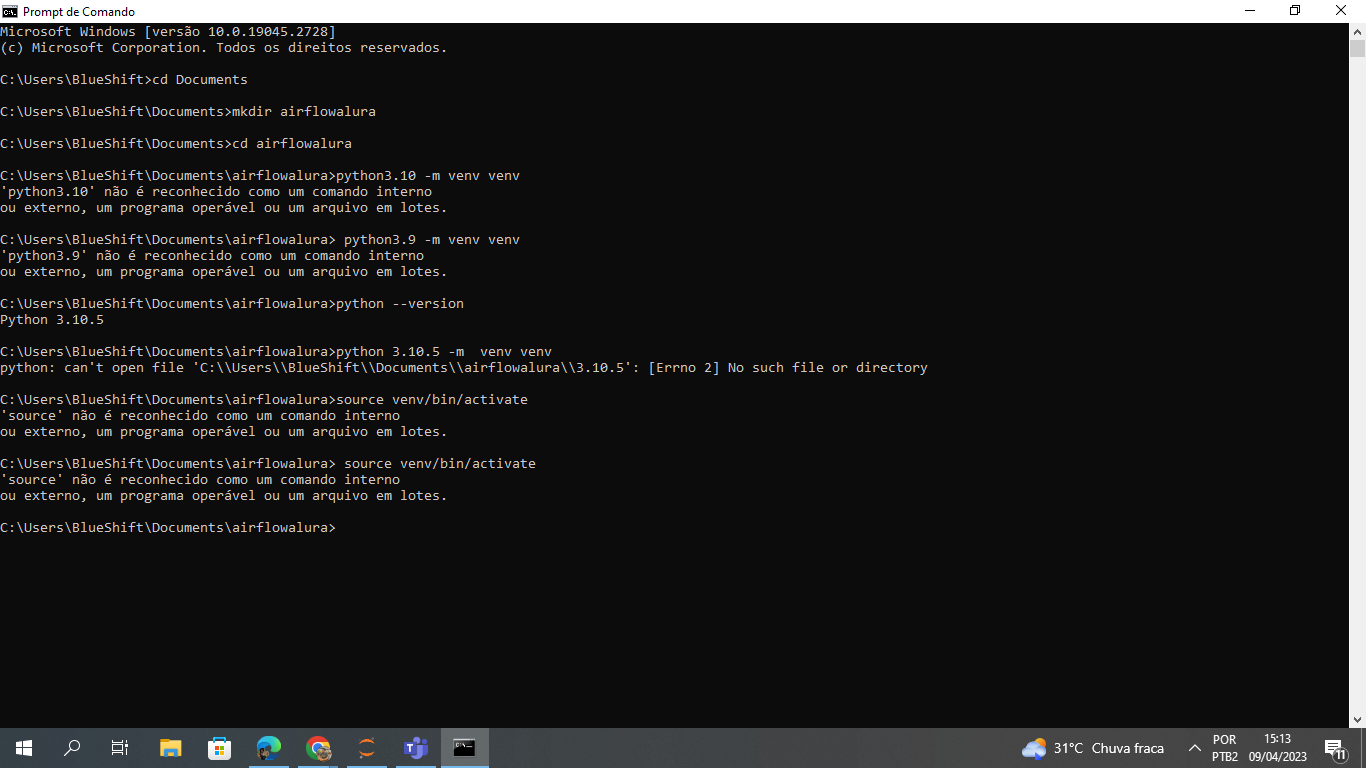Image resolution: width=1366 pixels, height=768 pixels.
Task: Click the 'python3.9 -m venv venv' command
Action: (x=432, y=239)
